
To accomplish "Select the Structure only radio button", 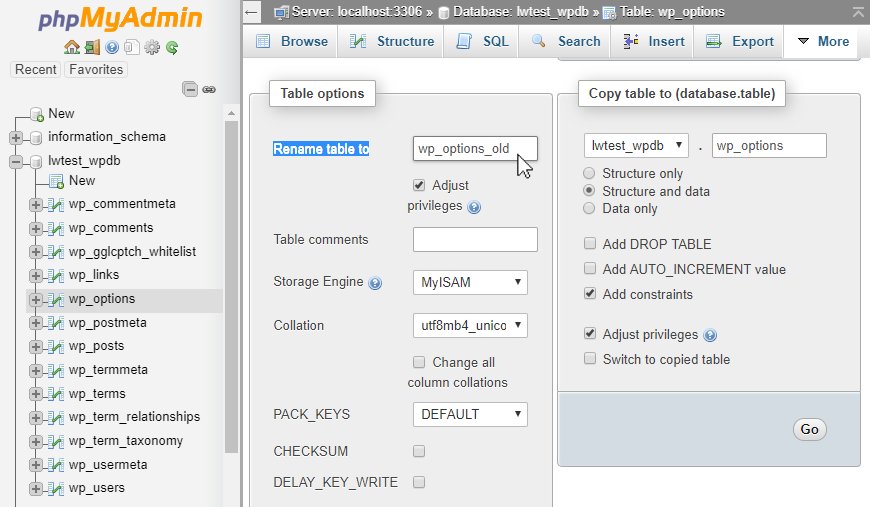I will click(589, 173).
